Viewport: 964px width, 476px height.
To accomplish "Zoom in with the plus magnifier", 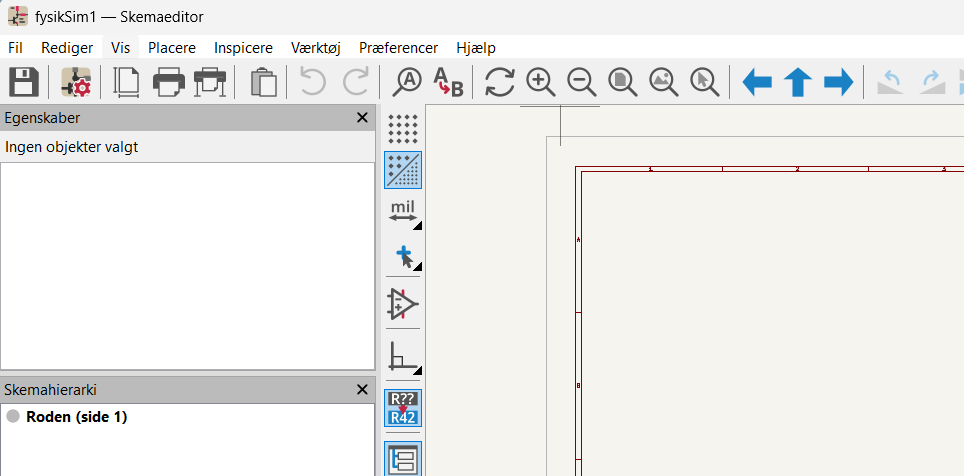I will click(541, 82).
